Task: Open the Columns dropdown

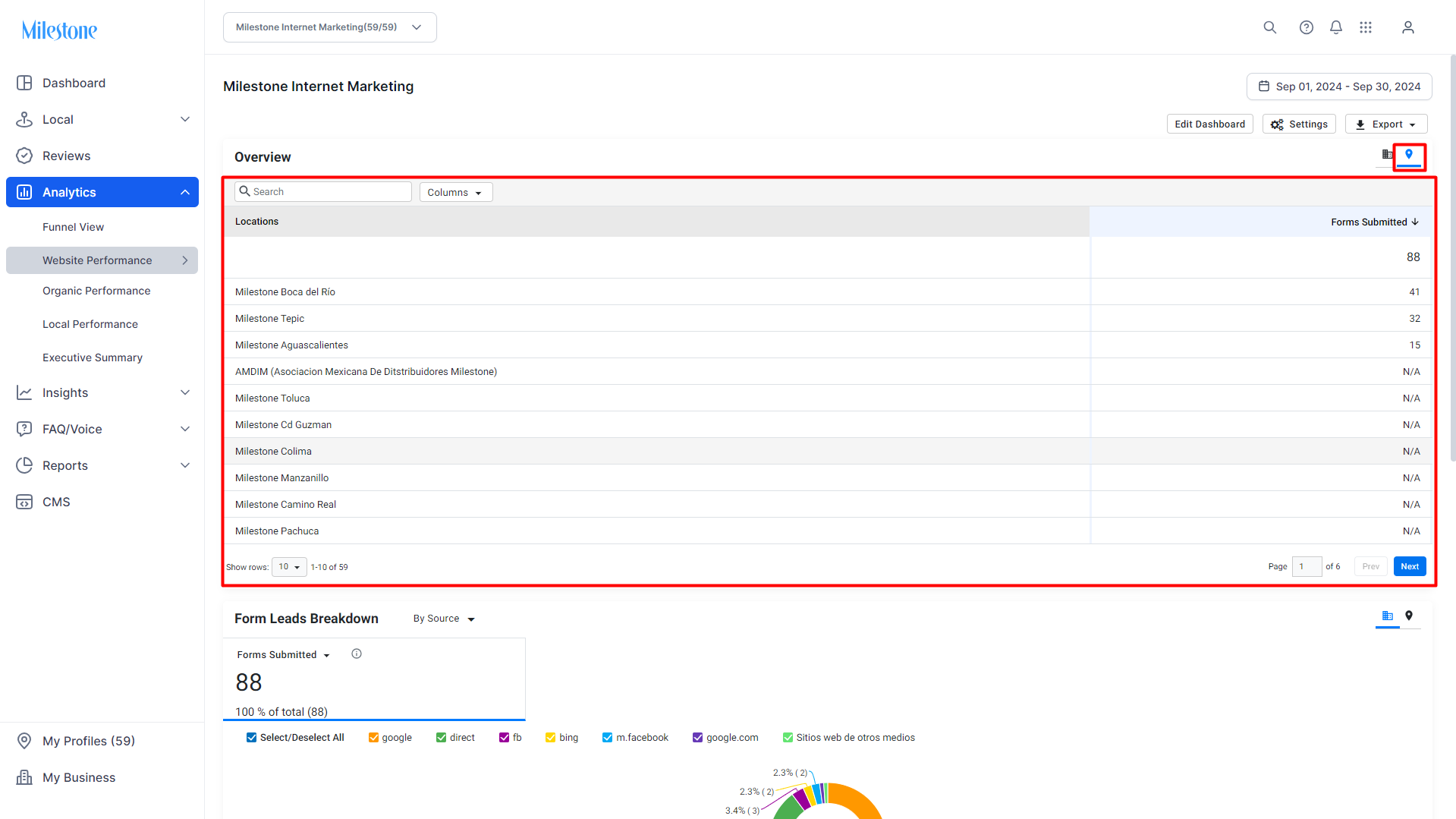Action: click(456, 192)
